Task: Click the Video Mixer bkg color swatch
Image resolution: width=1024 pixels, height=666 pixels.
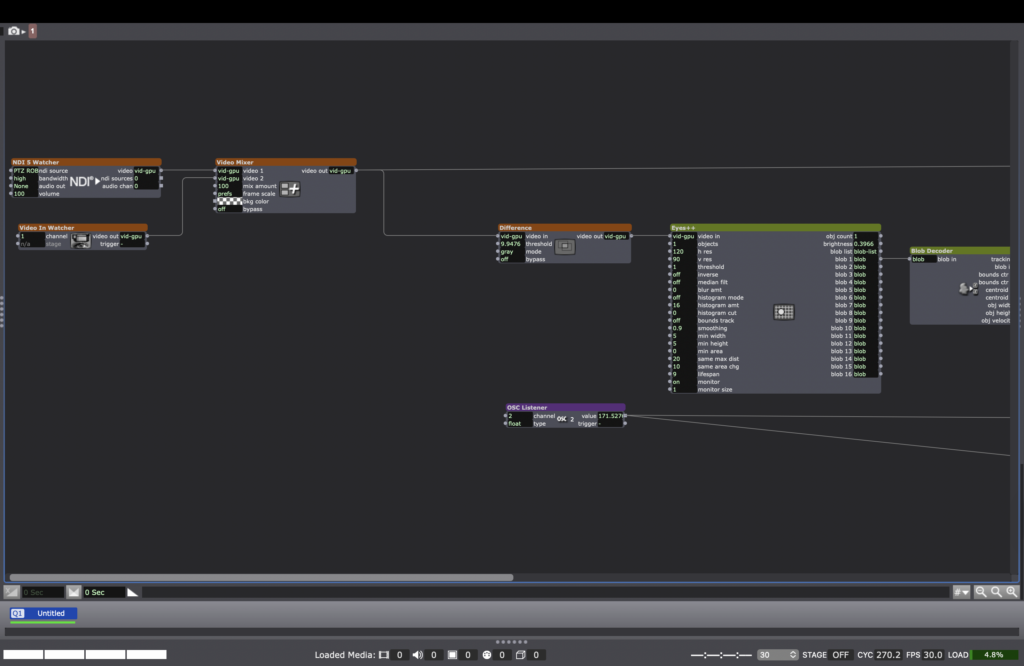Action: (229, 201)
